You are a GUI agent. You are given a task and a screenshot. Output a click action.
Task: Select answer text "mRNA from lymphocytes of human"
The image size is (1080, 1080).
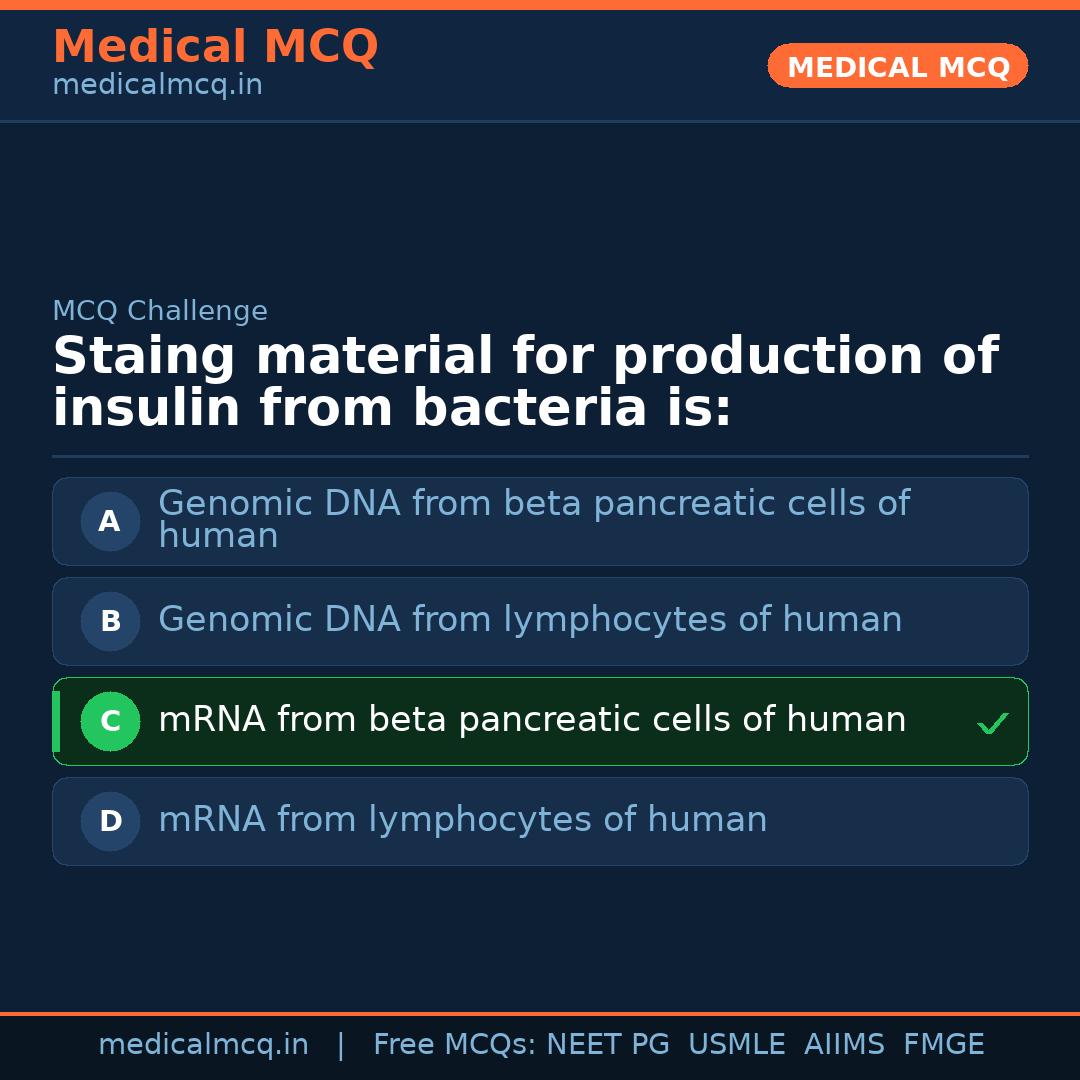pos(462,820)
